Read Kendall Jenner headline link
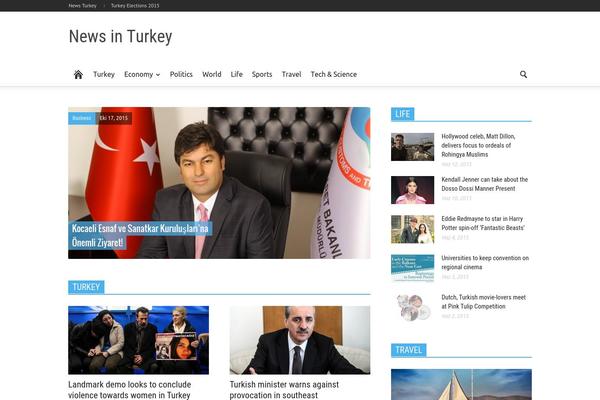 [484, 184]
